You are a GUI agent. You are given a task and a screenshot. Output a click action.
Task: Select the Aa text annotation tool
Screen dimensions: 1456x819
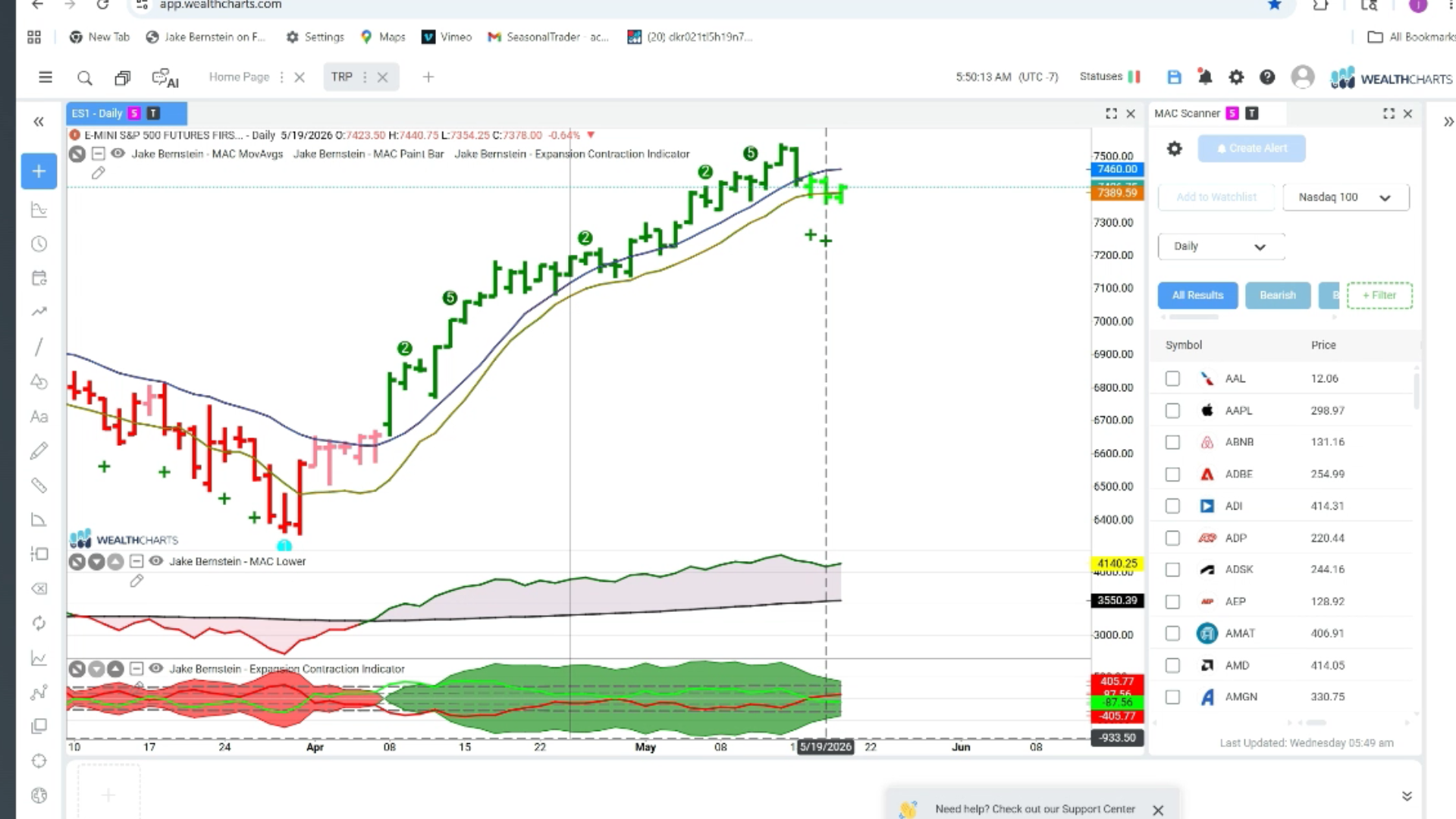[x=39, y=416]
